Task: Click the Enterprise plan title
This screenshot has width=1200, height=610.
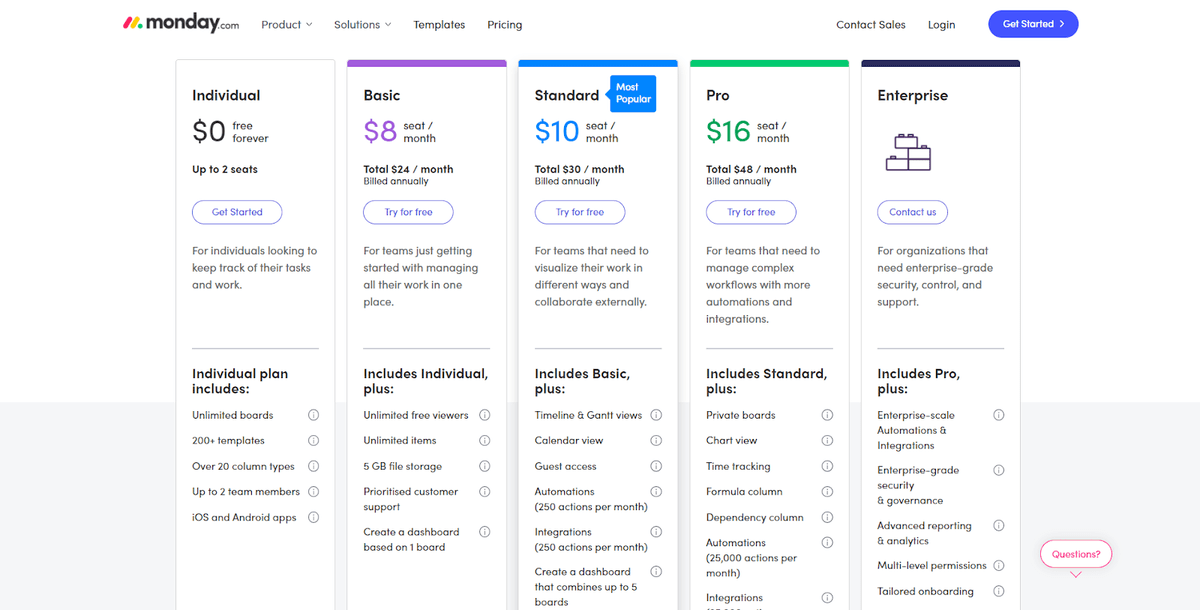Action: point(913,96)
